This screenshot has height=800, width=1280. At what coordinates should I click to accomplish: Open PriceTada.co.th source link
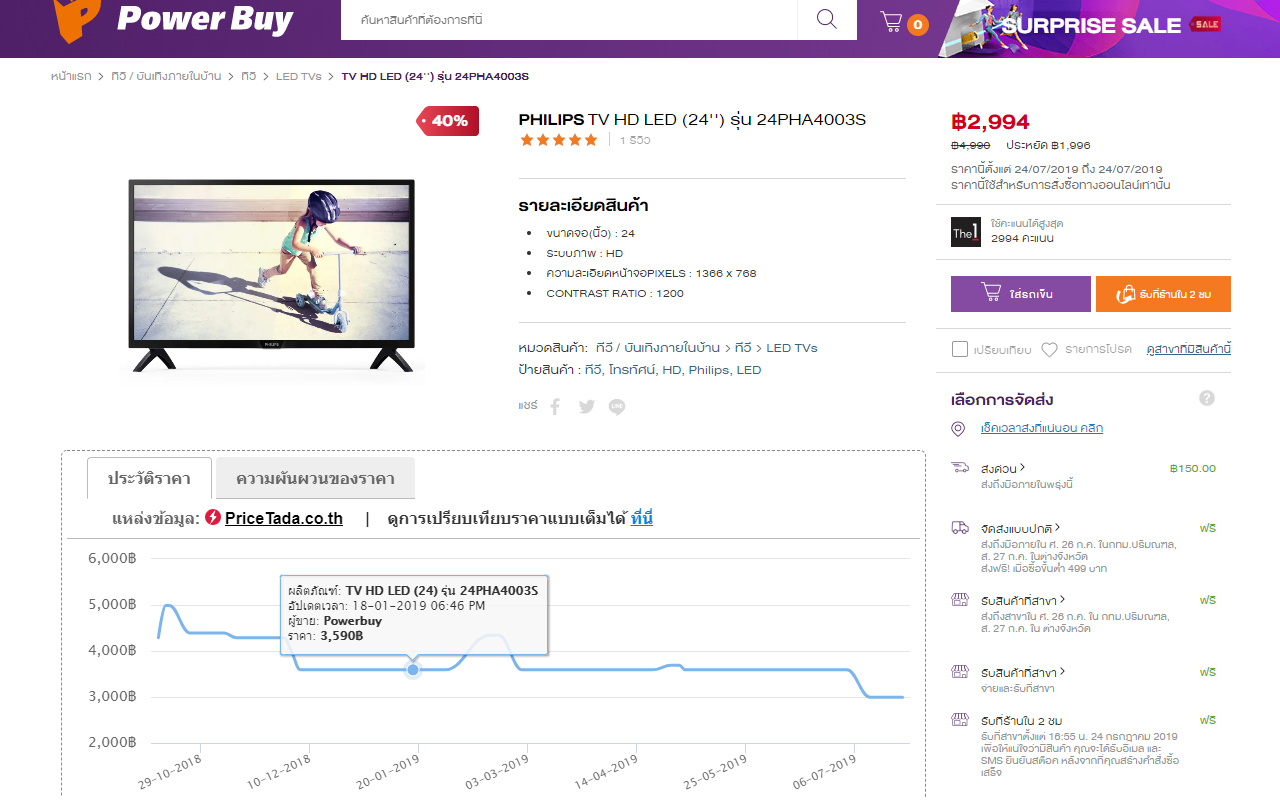(284, 518)
